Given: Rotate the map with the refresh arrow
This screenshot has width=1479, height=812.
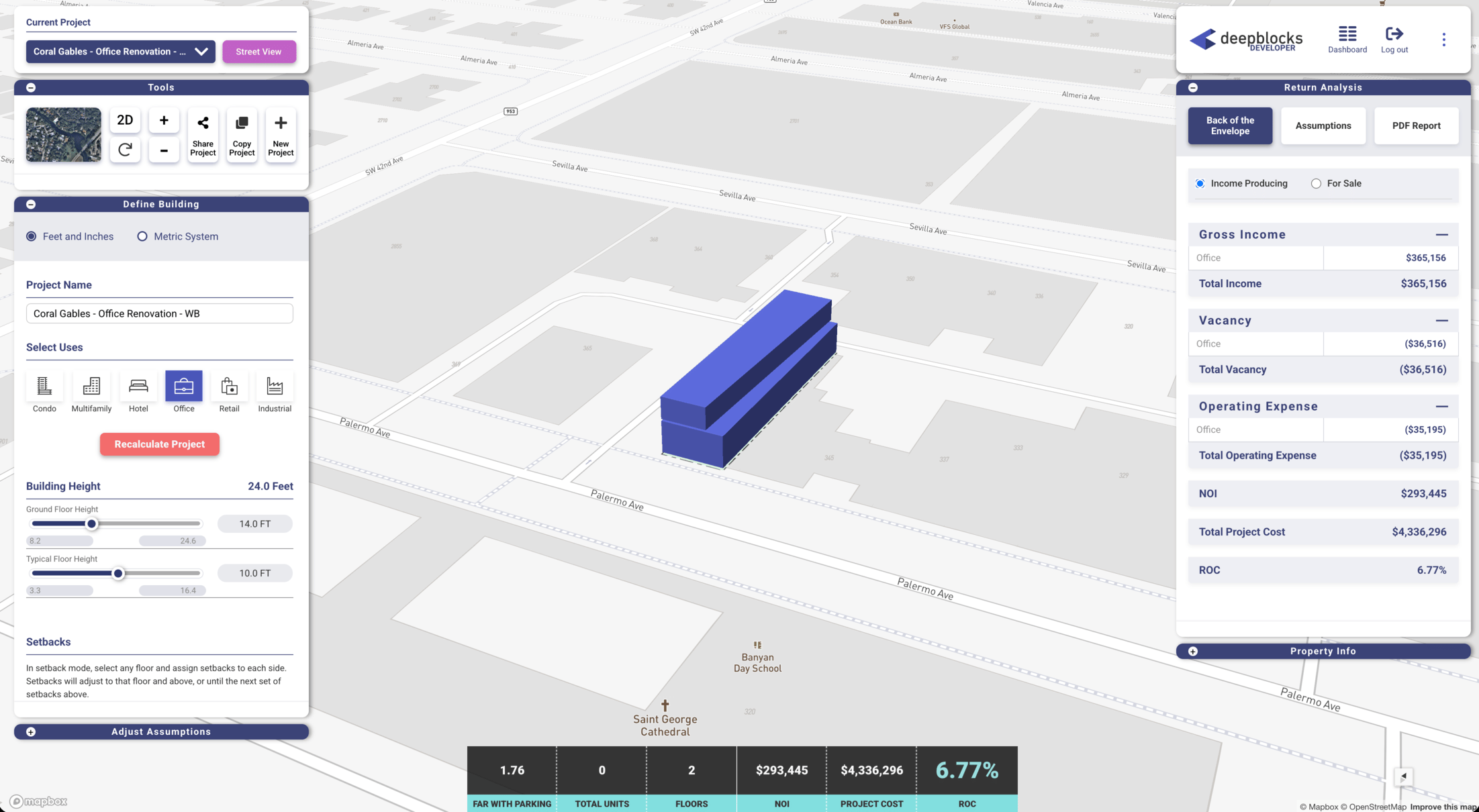Looking at the screenshot, I should (x=125, y=150).
